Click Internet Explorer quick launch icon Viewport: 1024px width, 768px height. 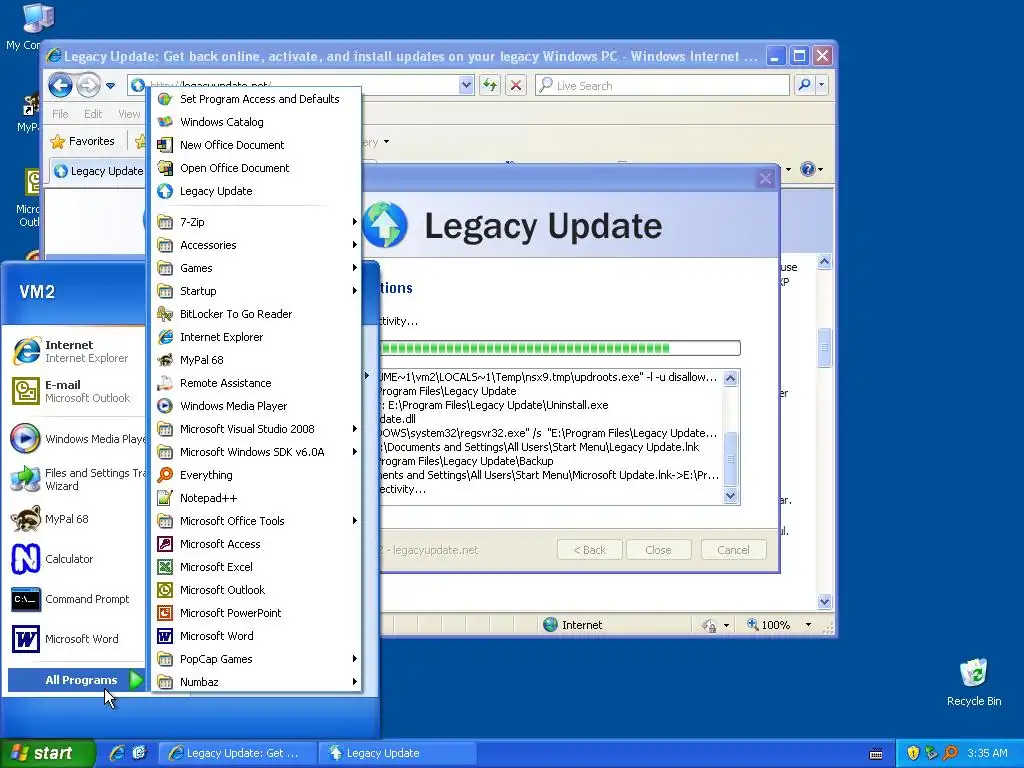(118, 753)
